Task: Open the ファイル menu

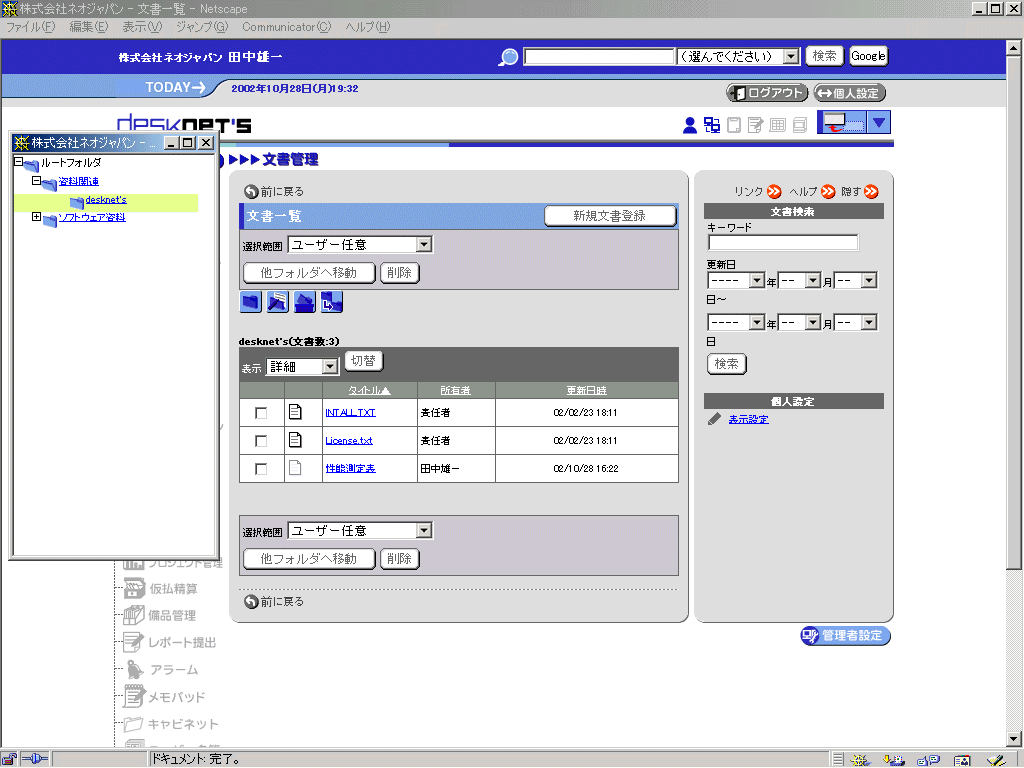Action: 31,26
